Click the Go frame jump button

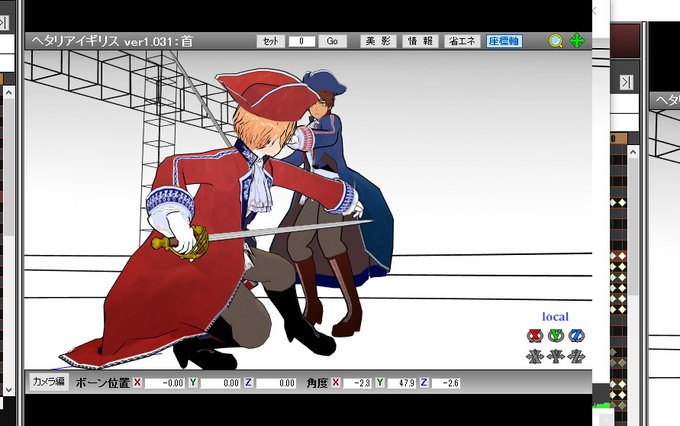pyautogui.click(x=332, y=41)
